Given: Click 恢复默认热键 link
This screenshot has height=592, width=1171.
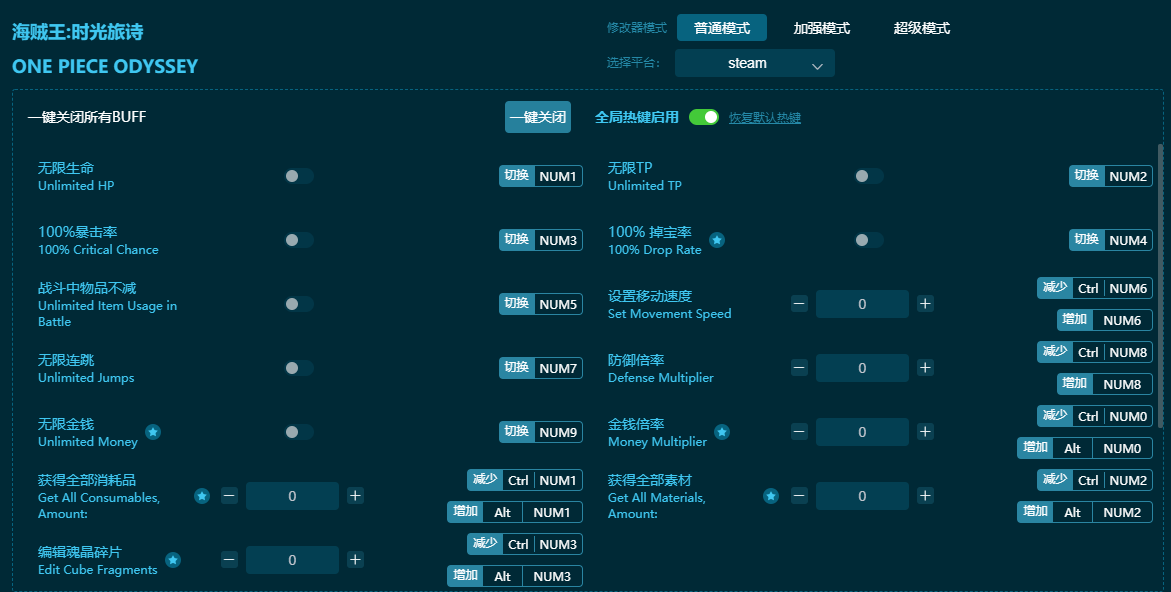Looking at the screenshot, I should pos(765,118).
